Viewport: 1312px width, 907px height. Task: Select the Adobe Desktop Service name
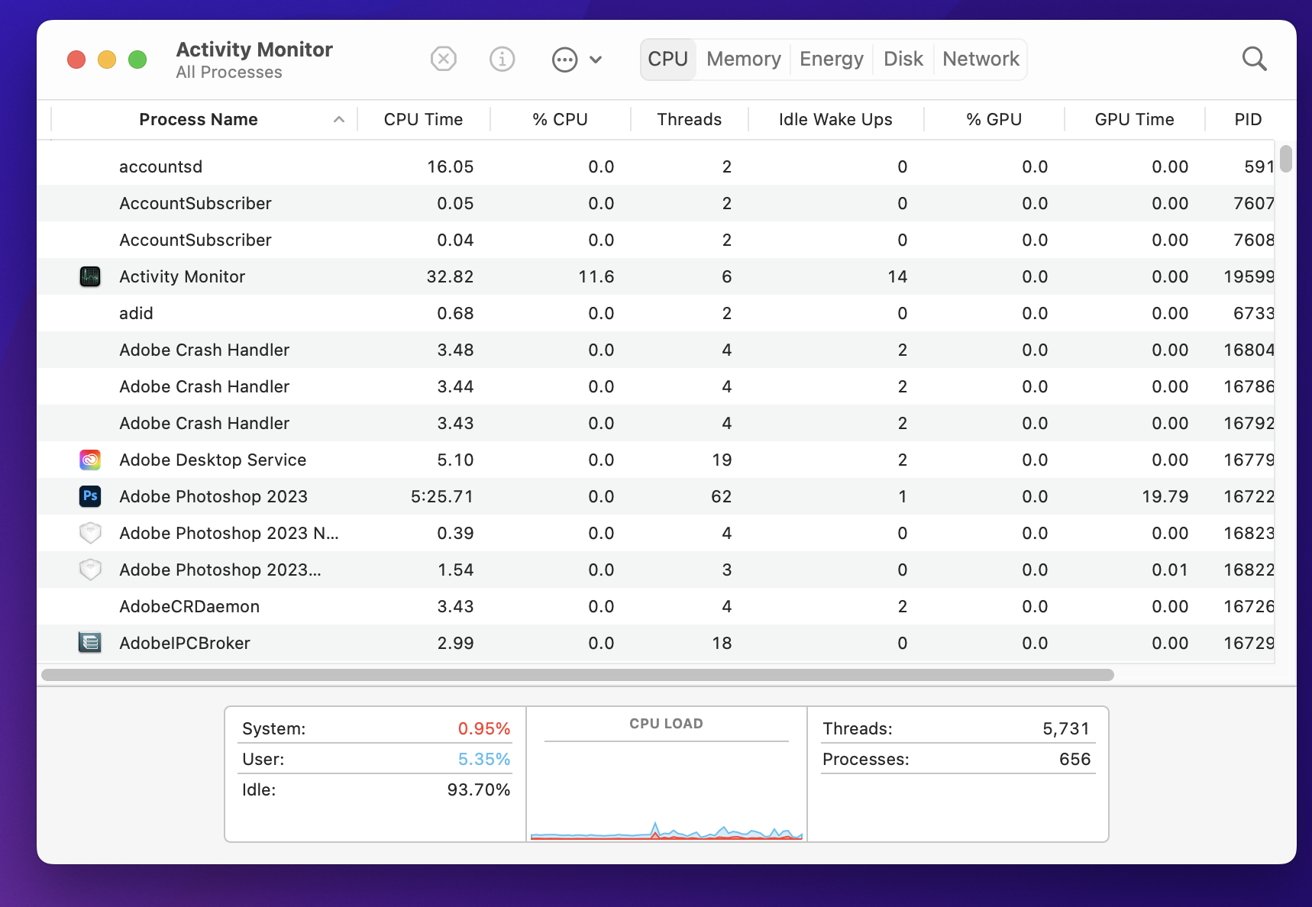point(213,460)
